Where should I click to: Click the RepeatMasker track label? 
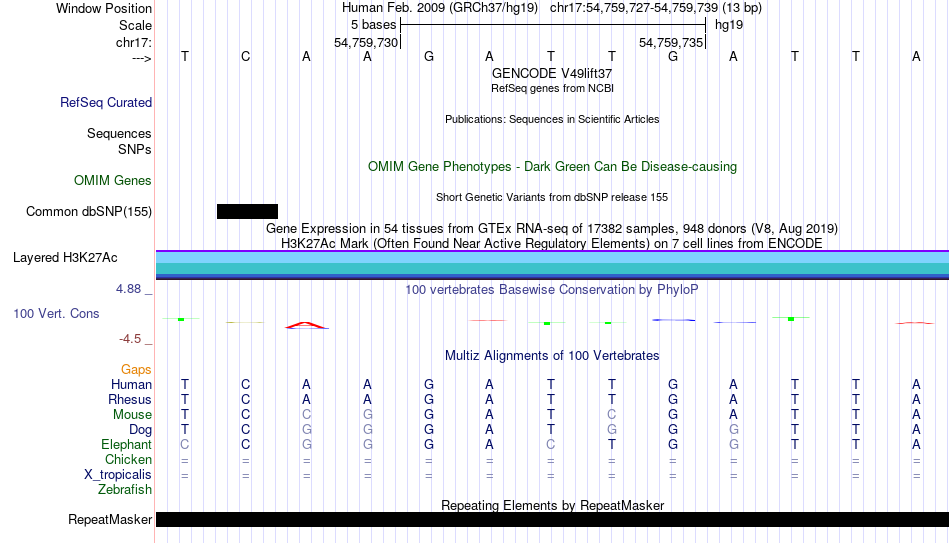click(110, 519)
